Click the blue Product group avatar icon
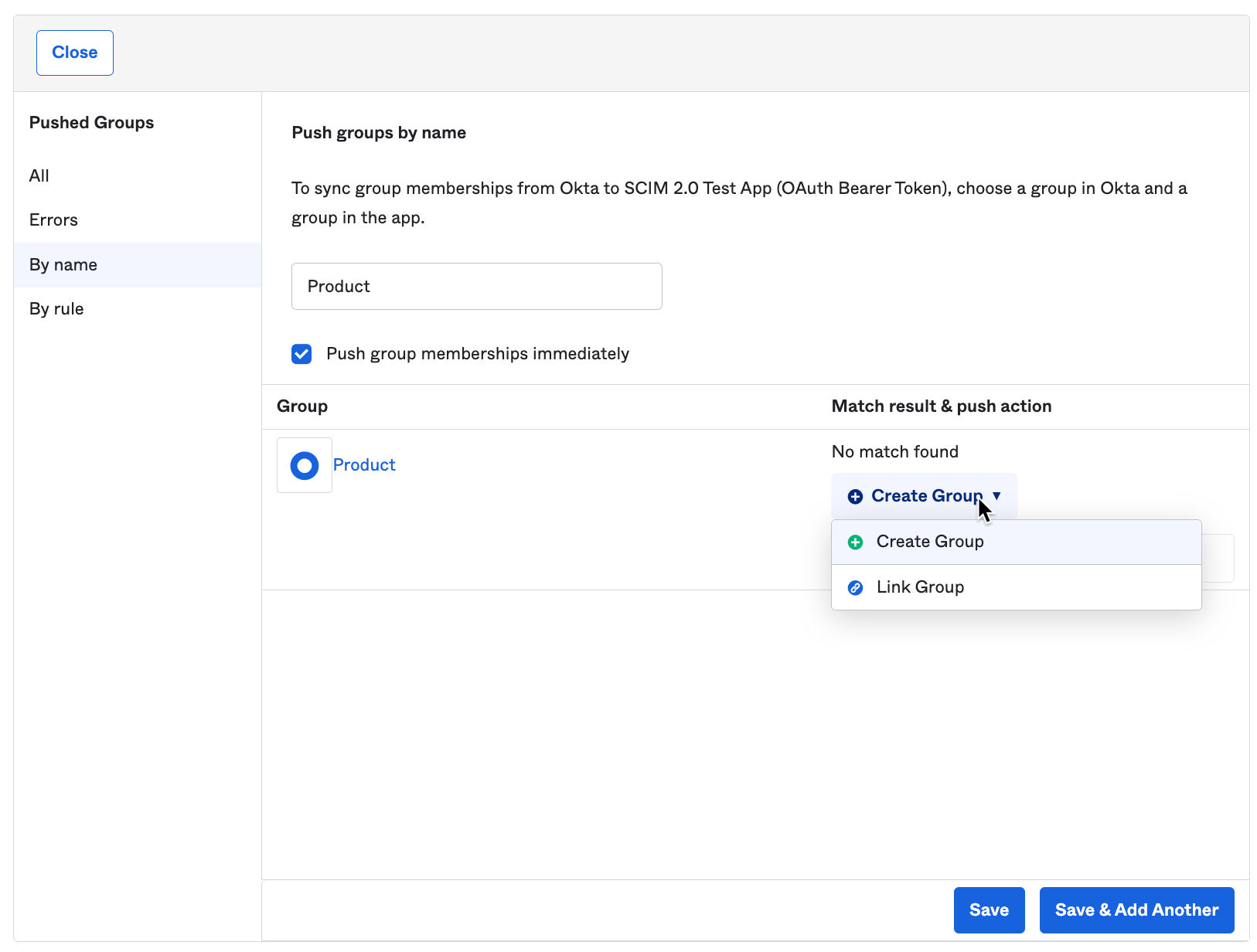Viewport: 1257px width, 952px height. click(304, 464)
